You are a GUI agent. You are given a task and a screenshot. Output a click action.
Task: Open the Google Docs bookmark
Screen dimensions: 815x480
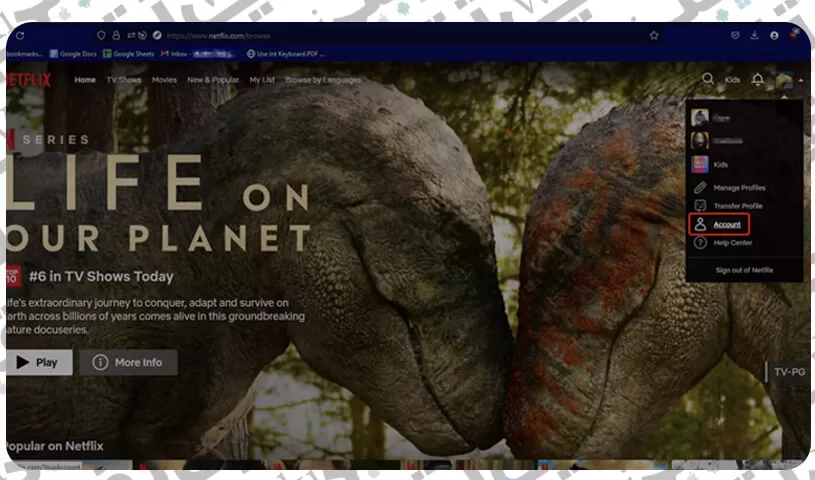73,54
